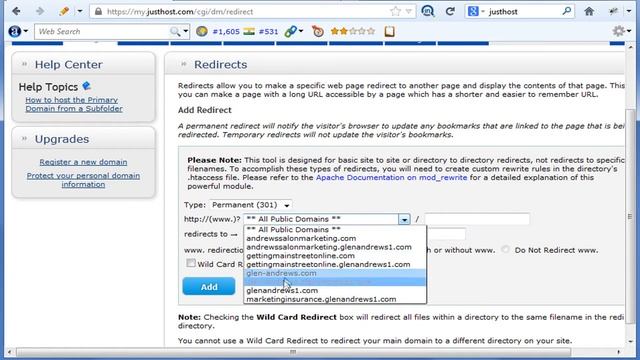
Task: Click the global rank globe icon
Action: [x=202, y=31]
